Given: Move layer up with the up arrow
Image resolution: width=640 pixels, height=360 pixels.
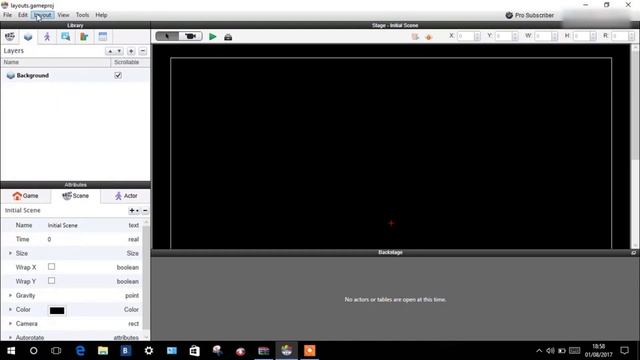Looking at the screenshot, I should [x=110, y=51].
